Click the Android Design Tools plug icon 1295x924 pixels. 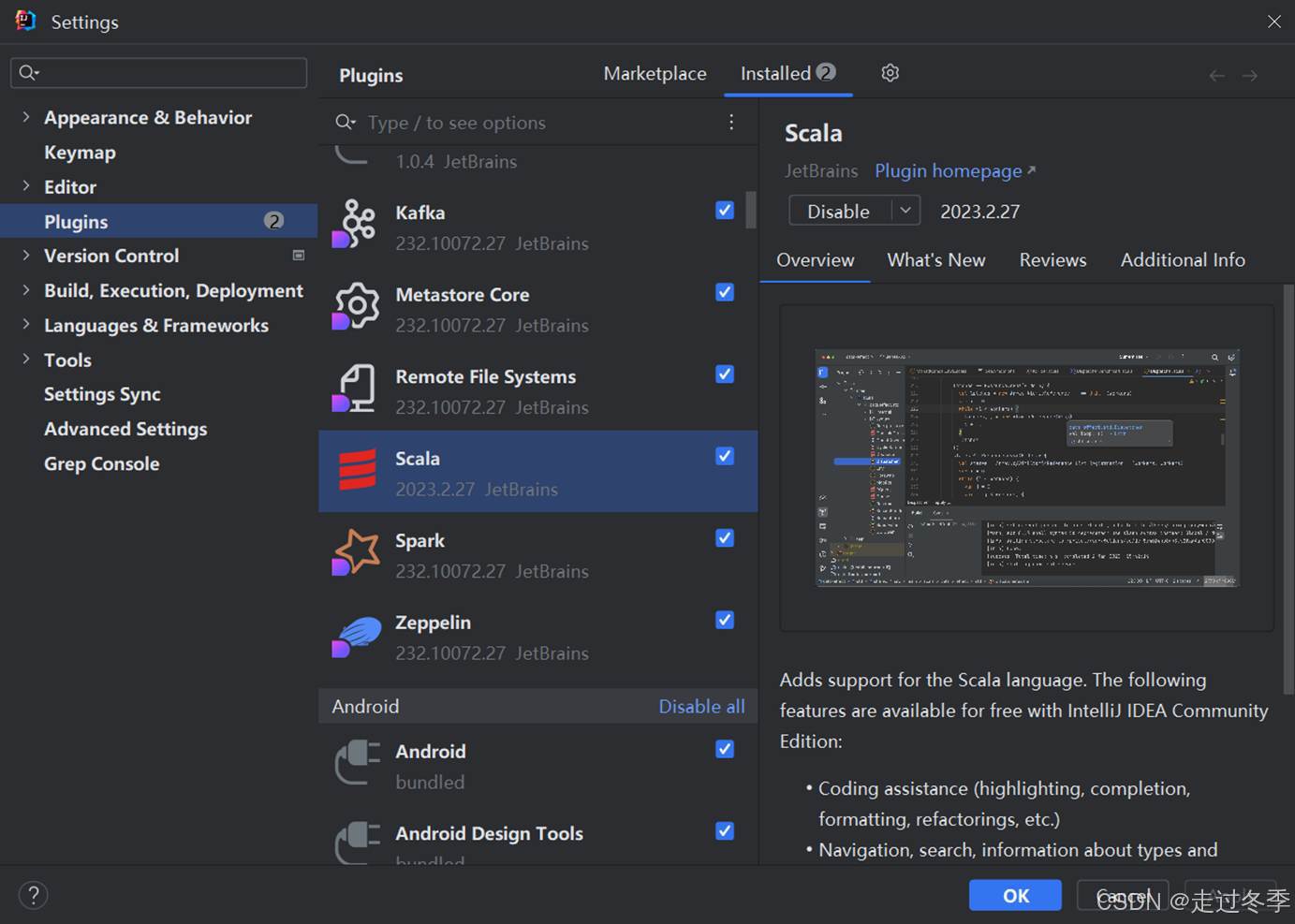click(358, 843)
